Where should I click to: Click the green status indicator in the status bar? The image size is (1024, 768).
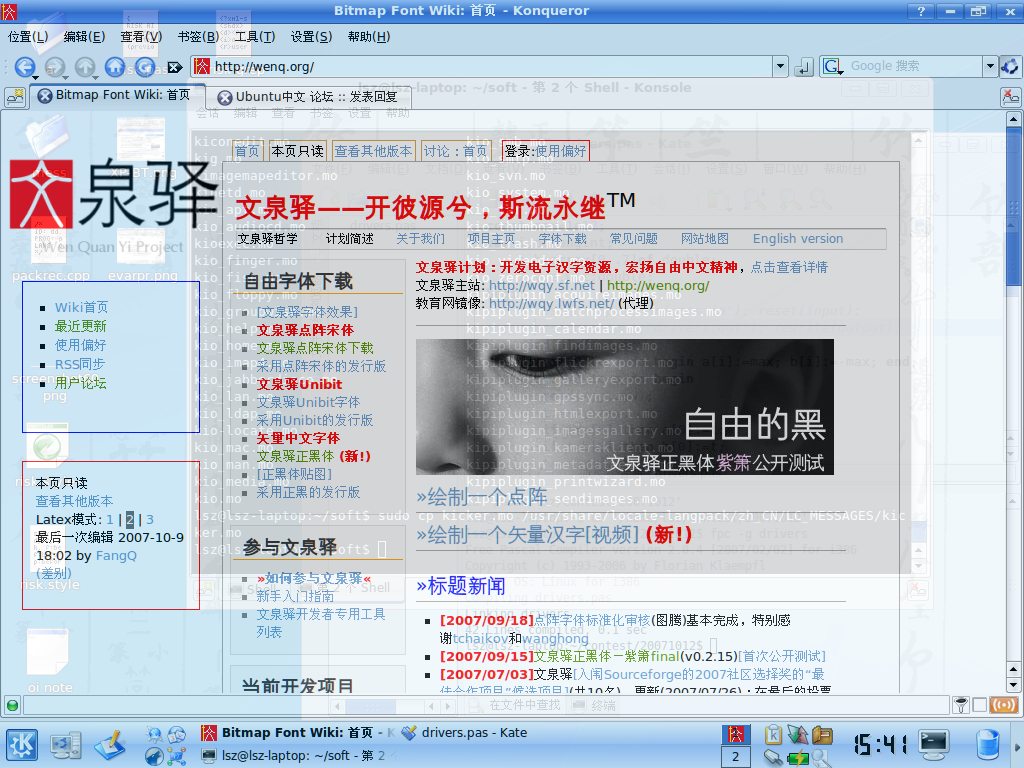click(x=12, y=705)
